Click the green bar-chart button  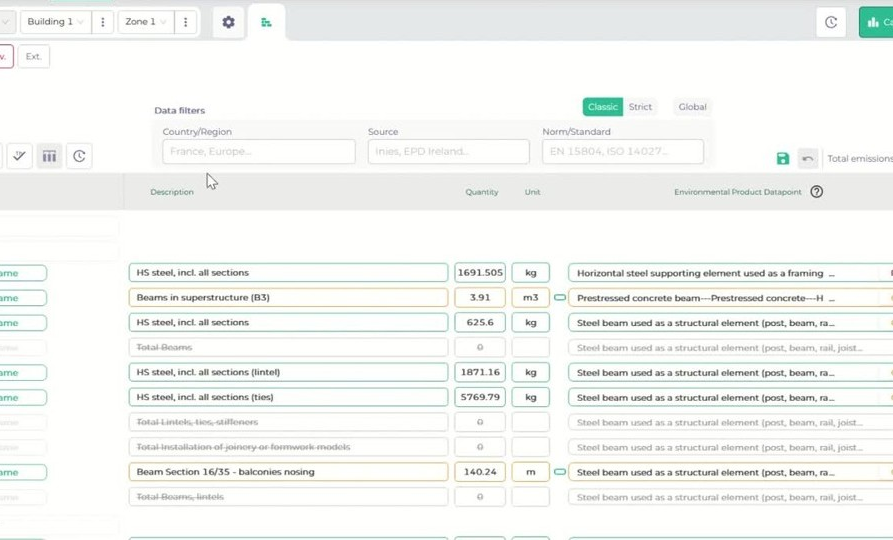point(876,22)
